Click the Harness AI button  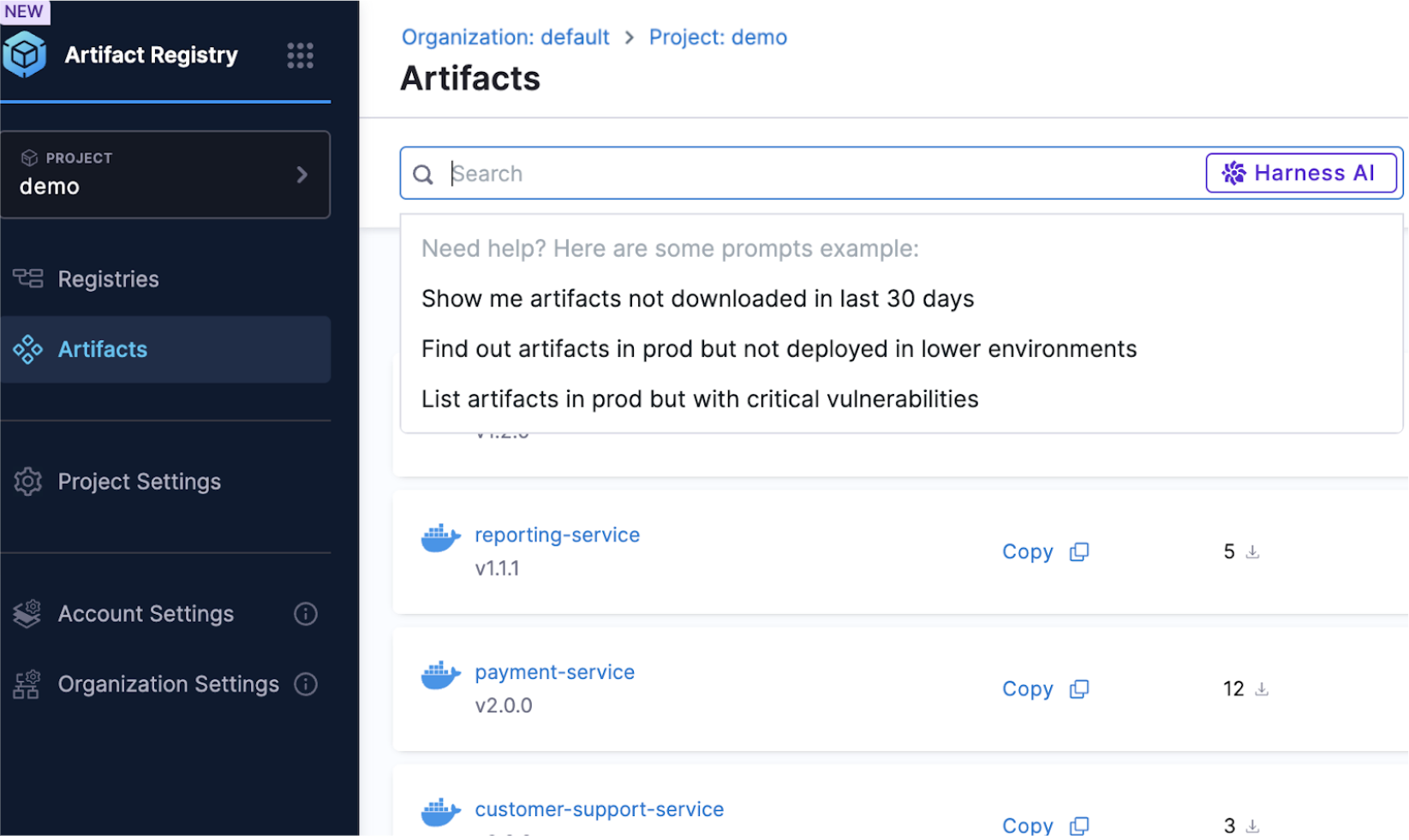tap(1301, 173)
